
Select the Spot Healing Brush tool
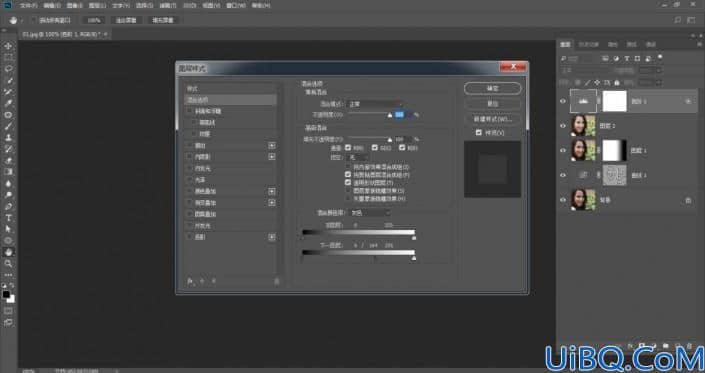[x=8, y=115]
